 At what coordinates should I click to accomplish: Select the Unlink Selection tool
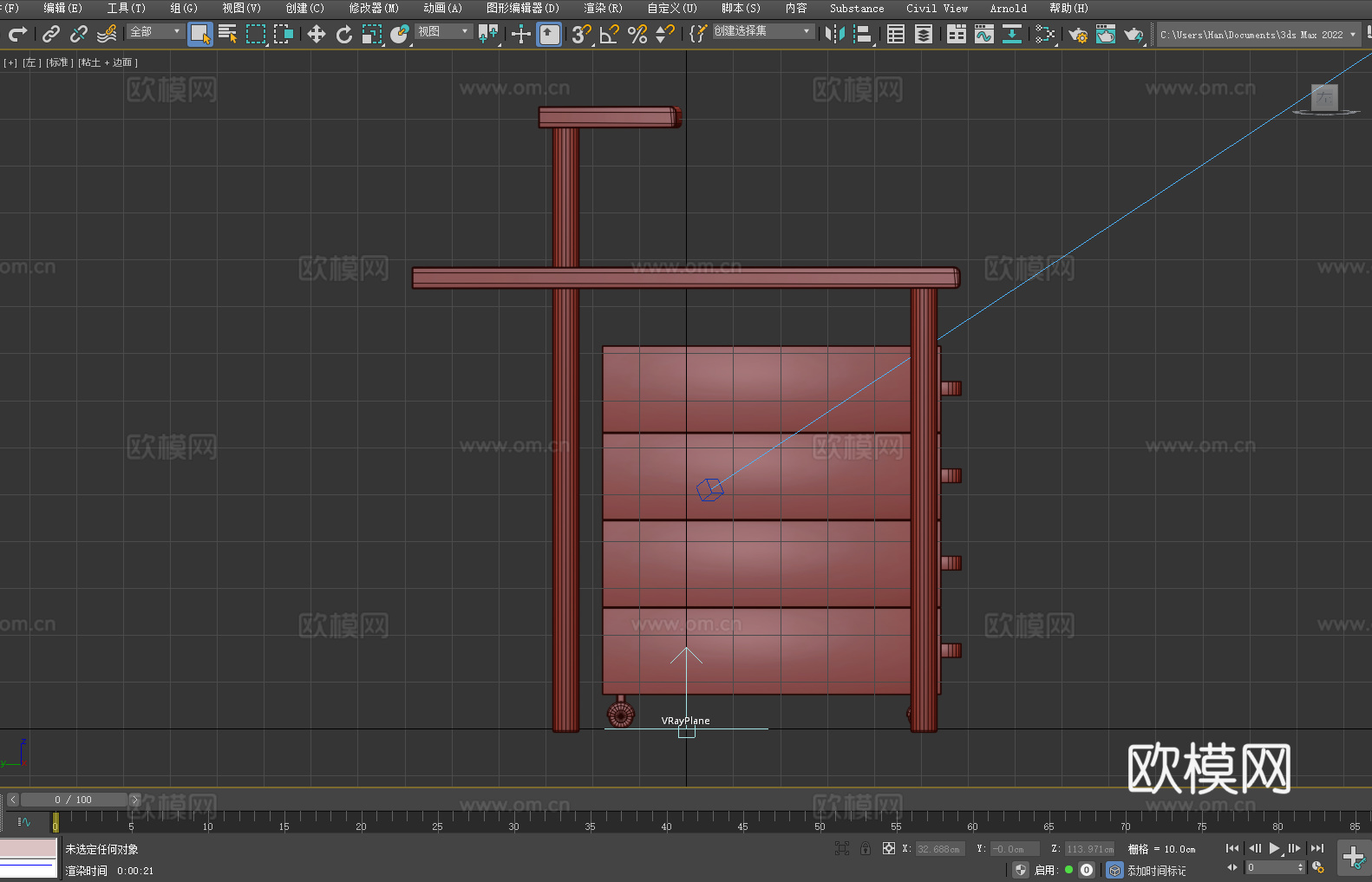tap(79, 34)
